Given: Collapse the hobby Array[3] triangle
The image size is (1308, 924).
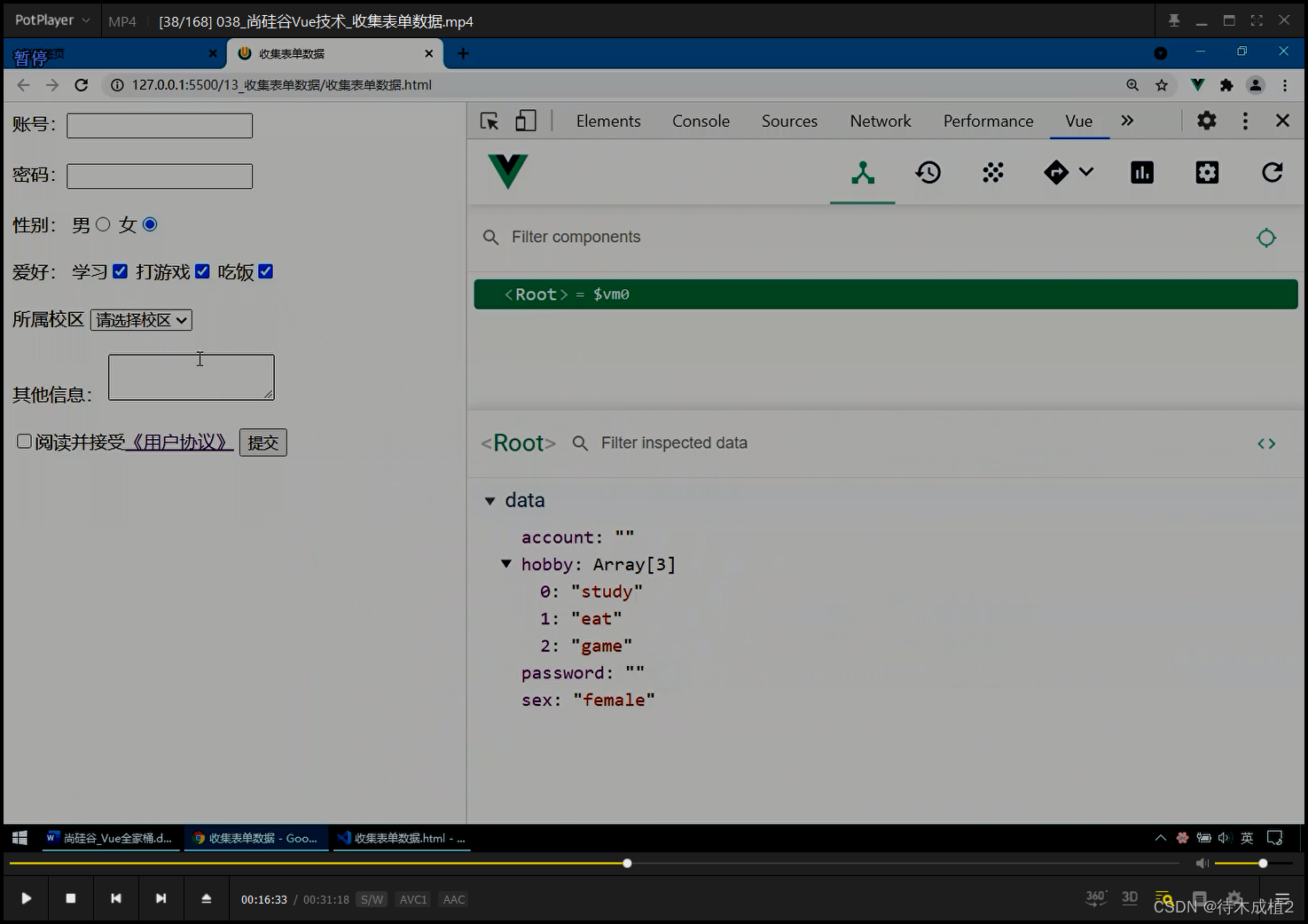Looking at the screenshot, I should tap(506, 564).
